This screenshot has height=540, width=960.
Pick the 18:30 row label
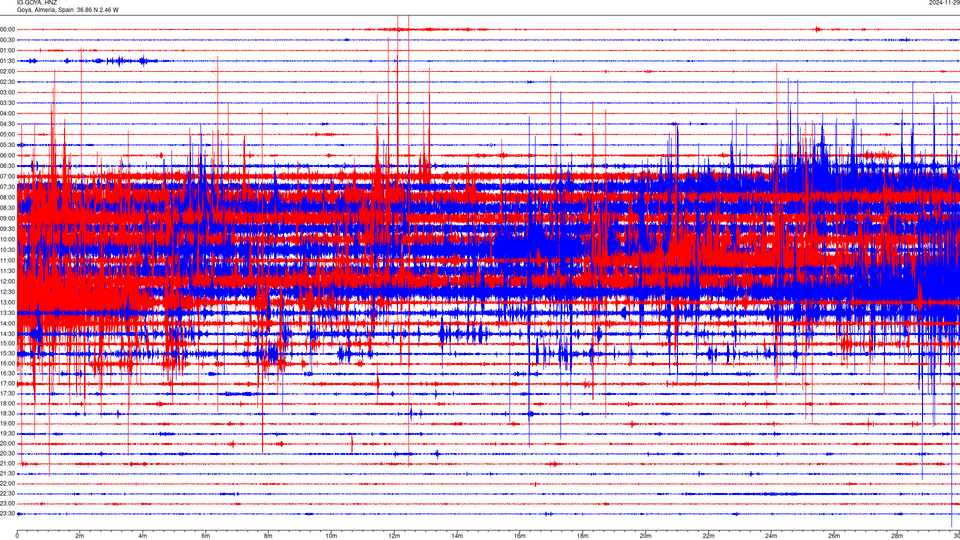[x=8, y=413]
